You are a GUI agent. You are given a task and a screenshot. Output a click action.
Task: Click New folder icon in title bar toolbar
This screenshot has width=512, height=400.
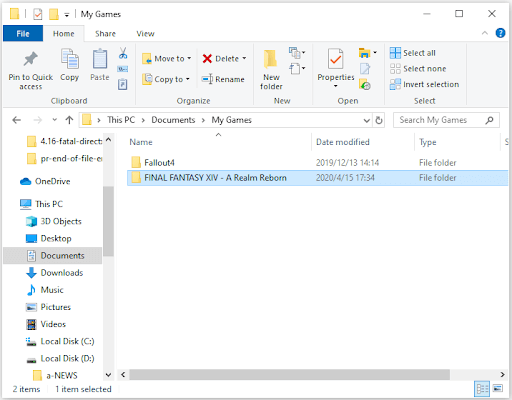(54, 14)
